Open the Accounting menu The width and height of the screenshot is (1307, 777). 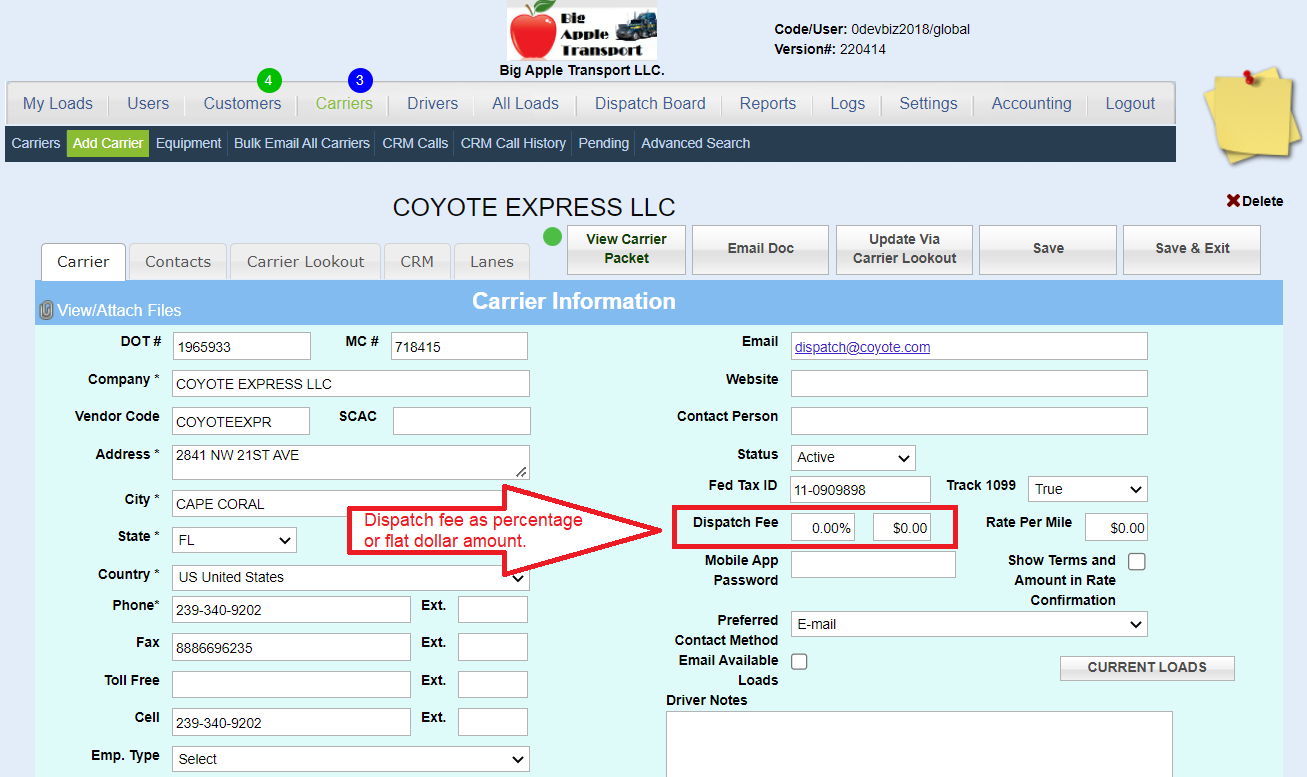tap(1031, 103)
